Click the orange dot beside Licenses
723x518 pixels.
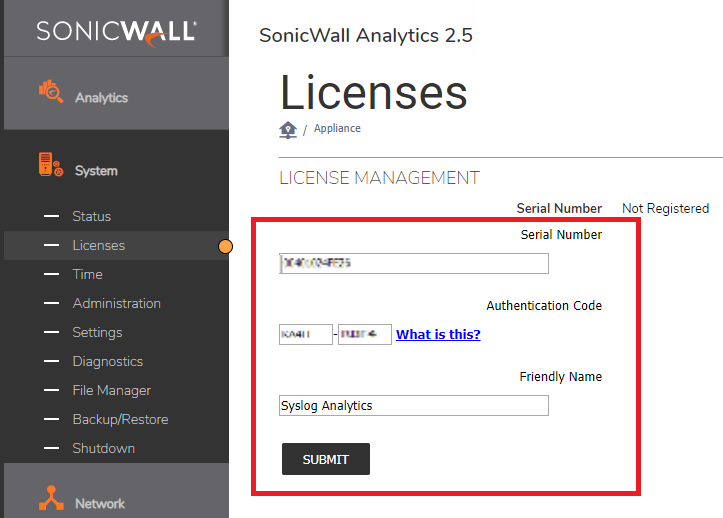pos(225,246)
